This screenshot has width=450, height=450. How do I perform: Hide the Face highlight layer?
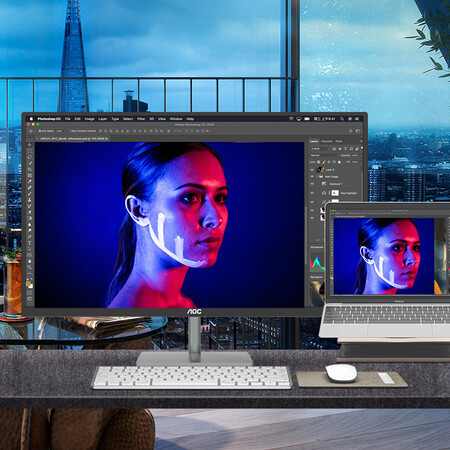pos(312,193)
